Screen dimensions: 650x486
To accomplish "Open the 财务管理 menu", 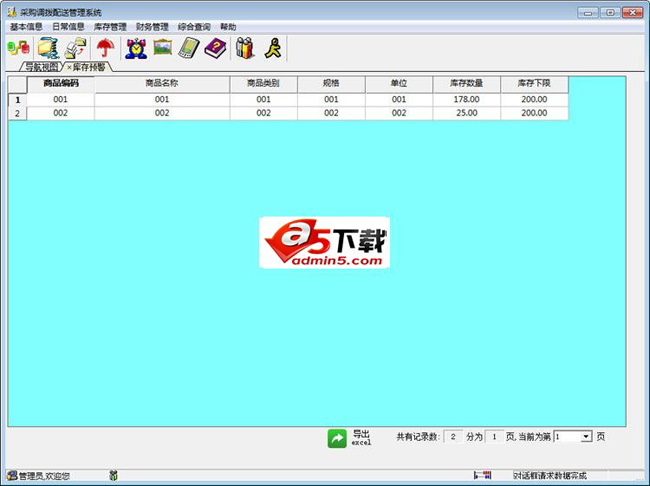I will (x=152, y=27).
